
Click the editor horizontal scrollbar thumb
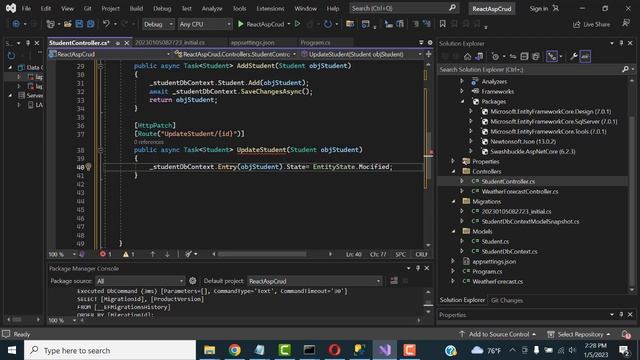(262, 254)
